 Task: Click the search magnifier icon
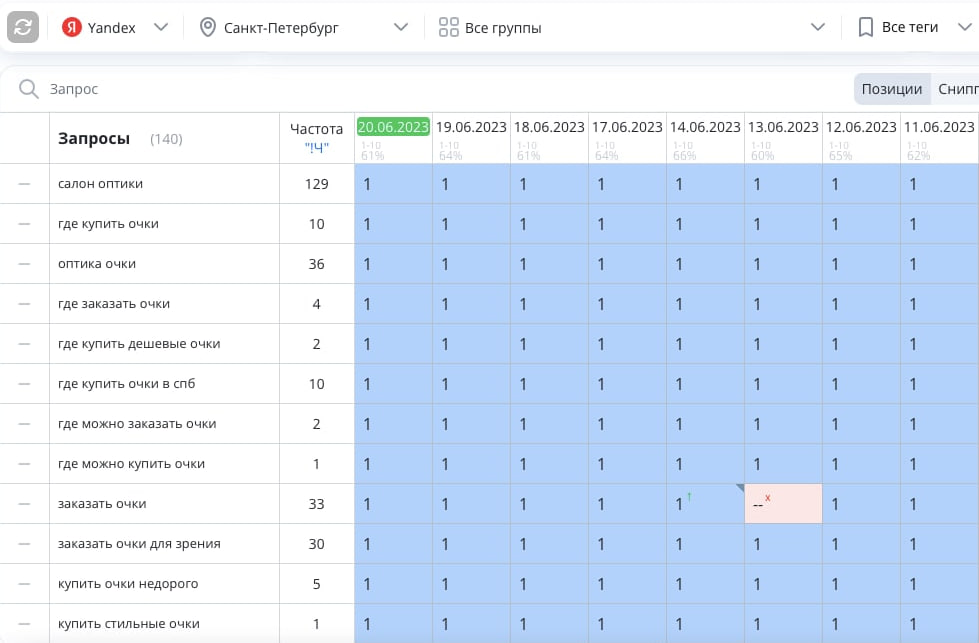29,89
